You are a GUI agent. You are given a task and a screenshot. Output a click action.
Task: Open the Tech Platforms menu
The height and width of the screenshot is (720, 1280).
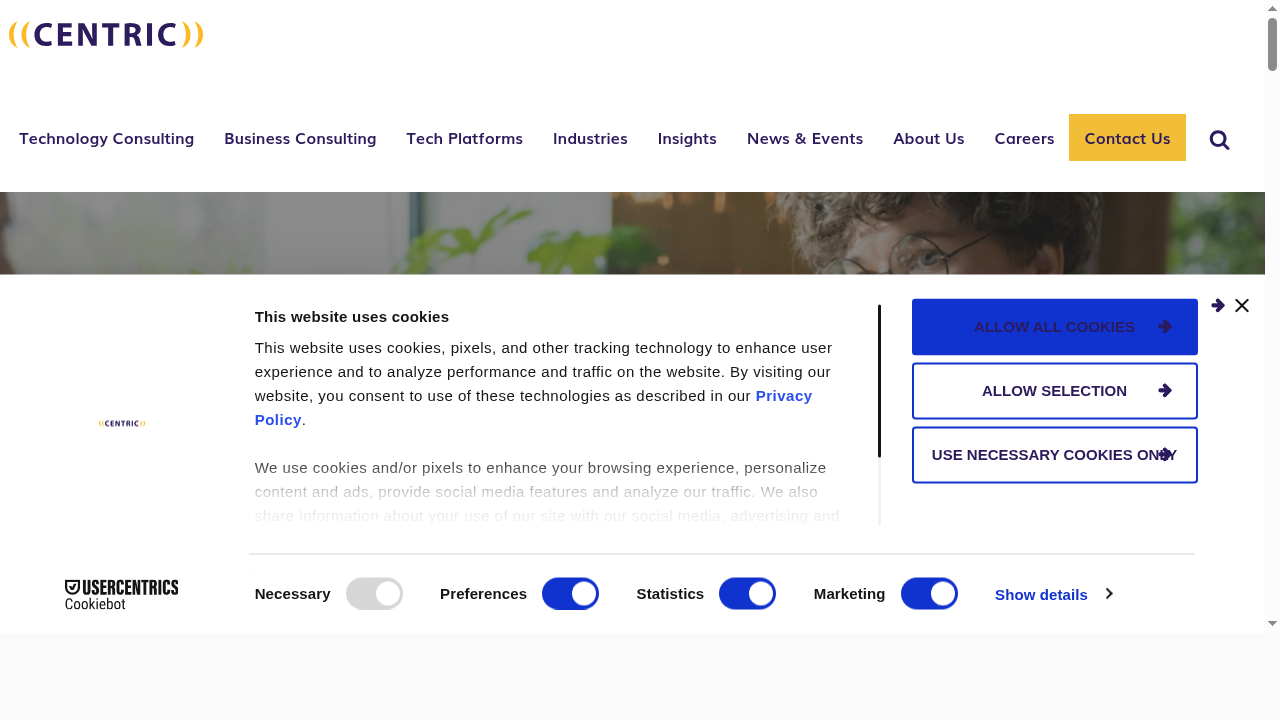pos(464,138)
